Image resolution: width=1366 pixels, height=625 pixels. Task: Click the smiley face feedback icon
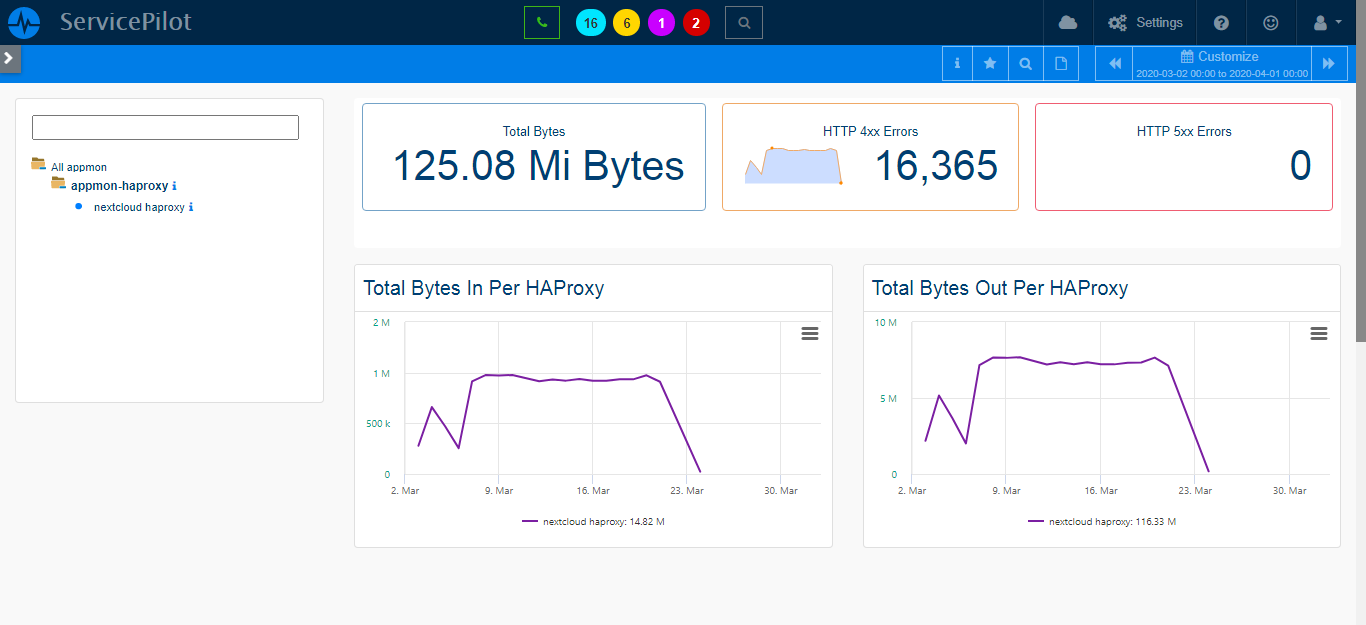(x=1271, y=22)
